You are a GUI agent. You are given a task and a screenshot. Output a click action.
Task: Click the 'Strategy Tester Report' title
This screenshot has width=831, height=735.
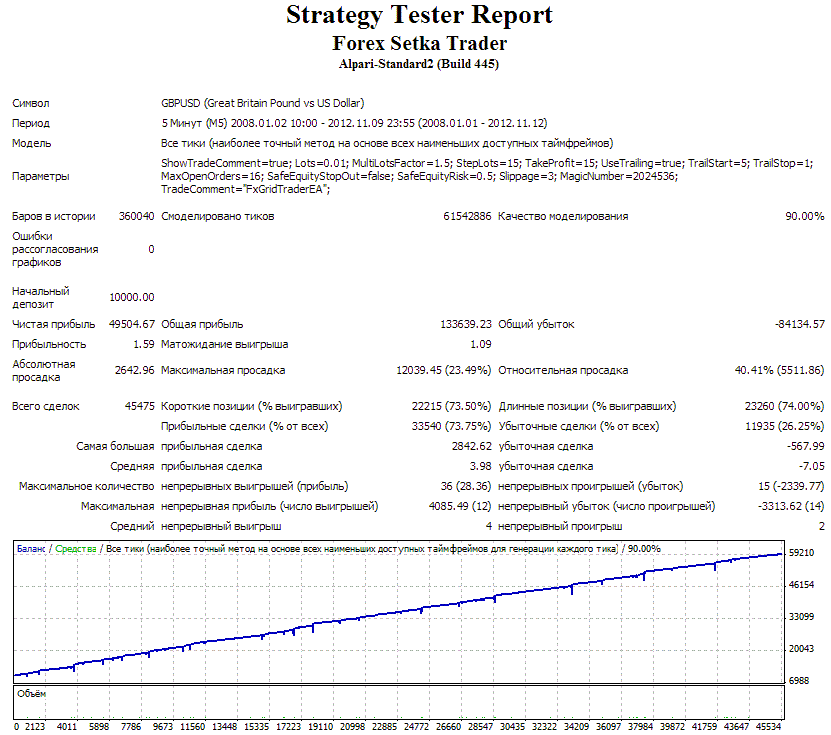coord(419,16)
